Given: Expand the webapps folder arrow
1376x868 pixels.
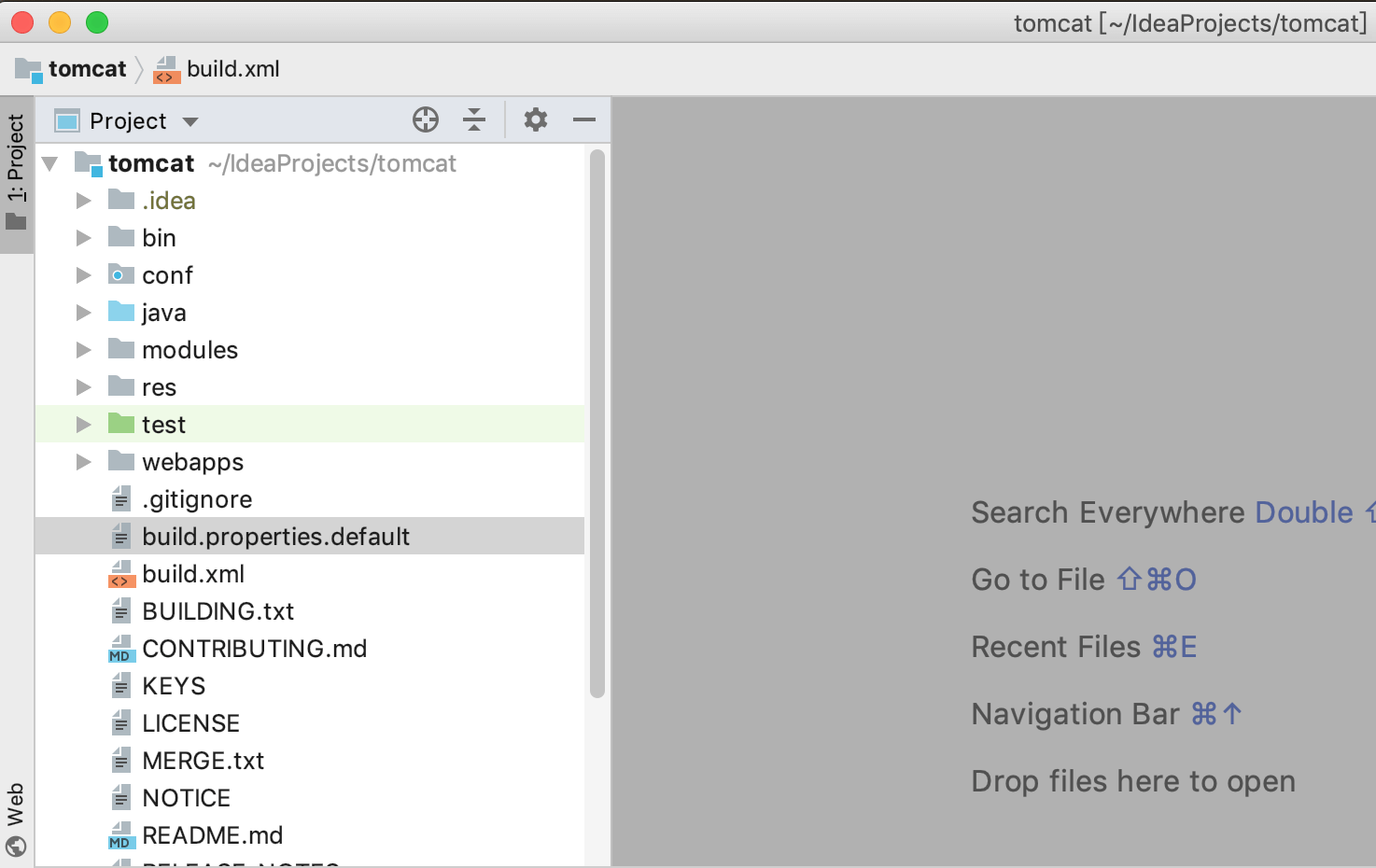Looking at the screenshot, I should click(x=84, y=462).
